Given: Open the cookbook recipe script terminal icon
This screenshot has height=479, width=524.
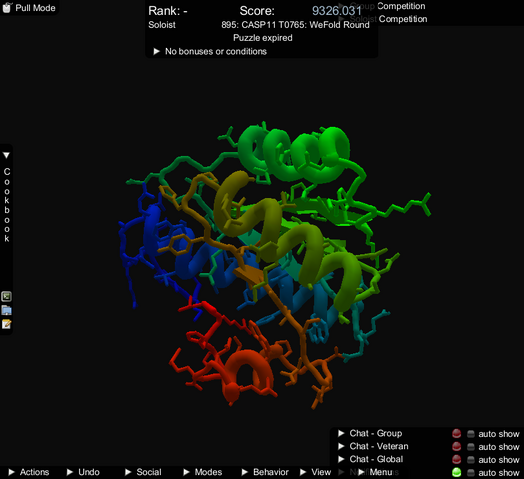Looking at the screenshot, I should (6, 296).
